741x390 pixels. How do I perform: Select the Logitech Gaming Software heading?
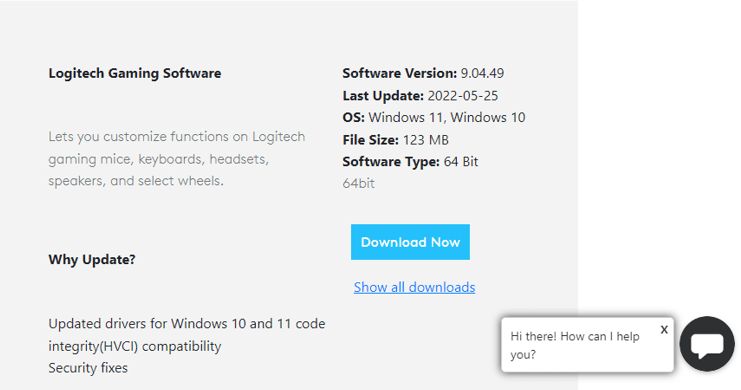135,73
